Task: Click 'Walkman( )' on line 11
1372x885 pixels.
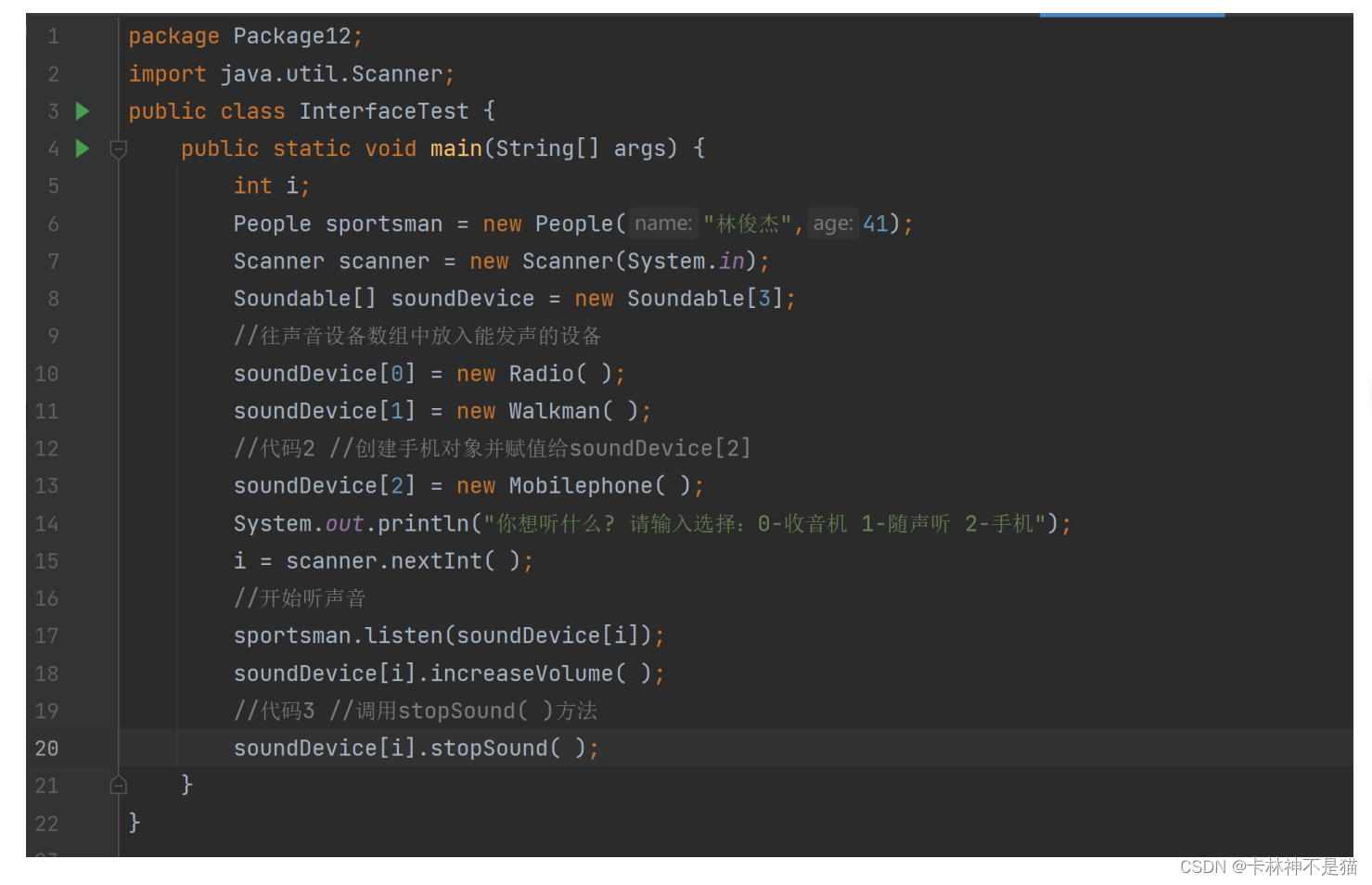Action: pos(573,411)
